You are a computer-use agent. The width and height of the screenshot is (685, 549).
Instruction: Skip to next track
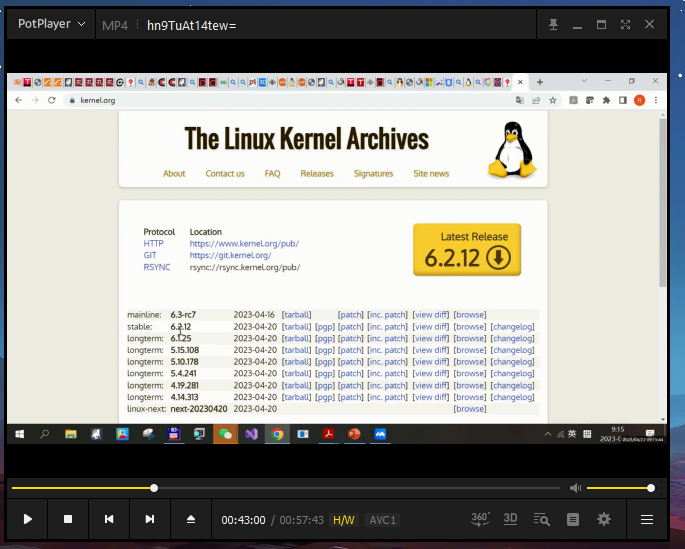point(149,519)
